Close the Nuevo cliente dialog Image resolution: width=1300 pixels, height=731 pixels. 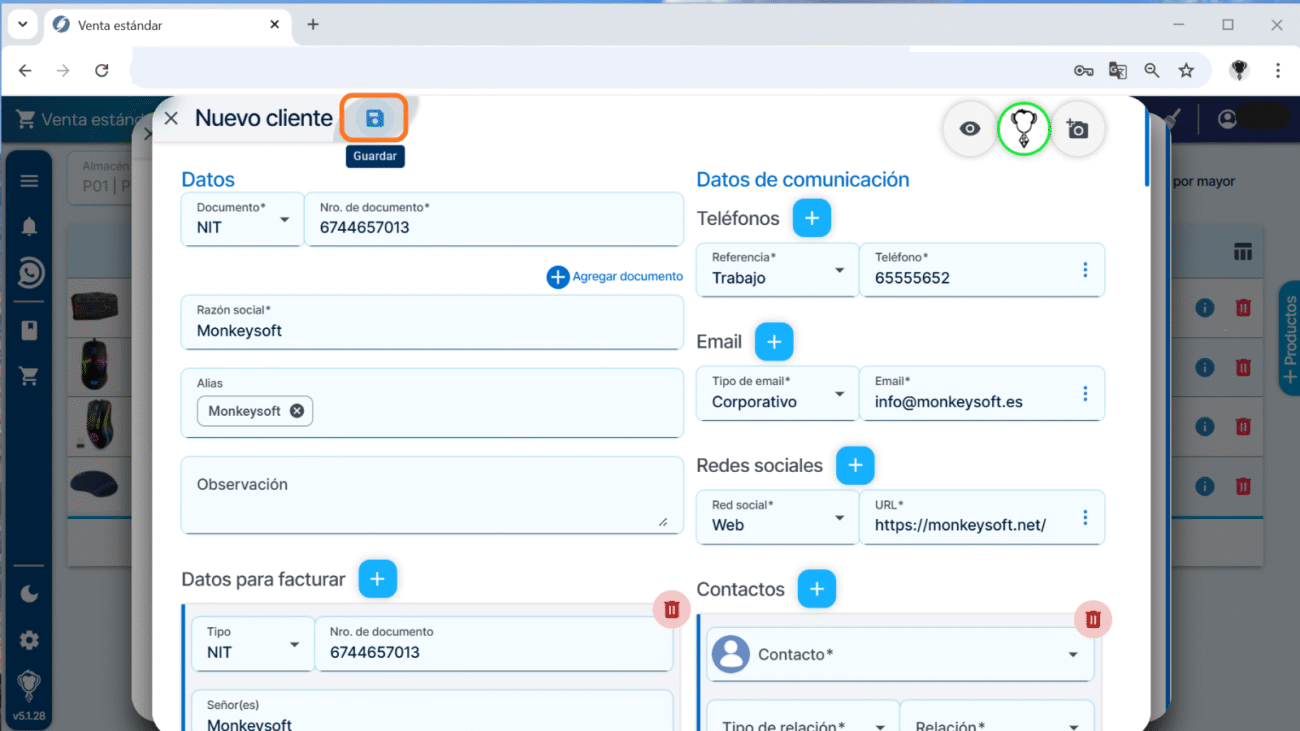(x=171, y=119)
